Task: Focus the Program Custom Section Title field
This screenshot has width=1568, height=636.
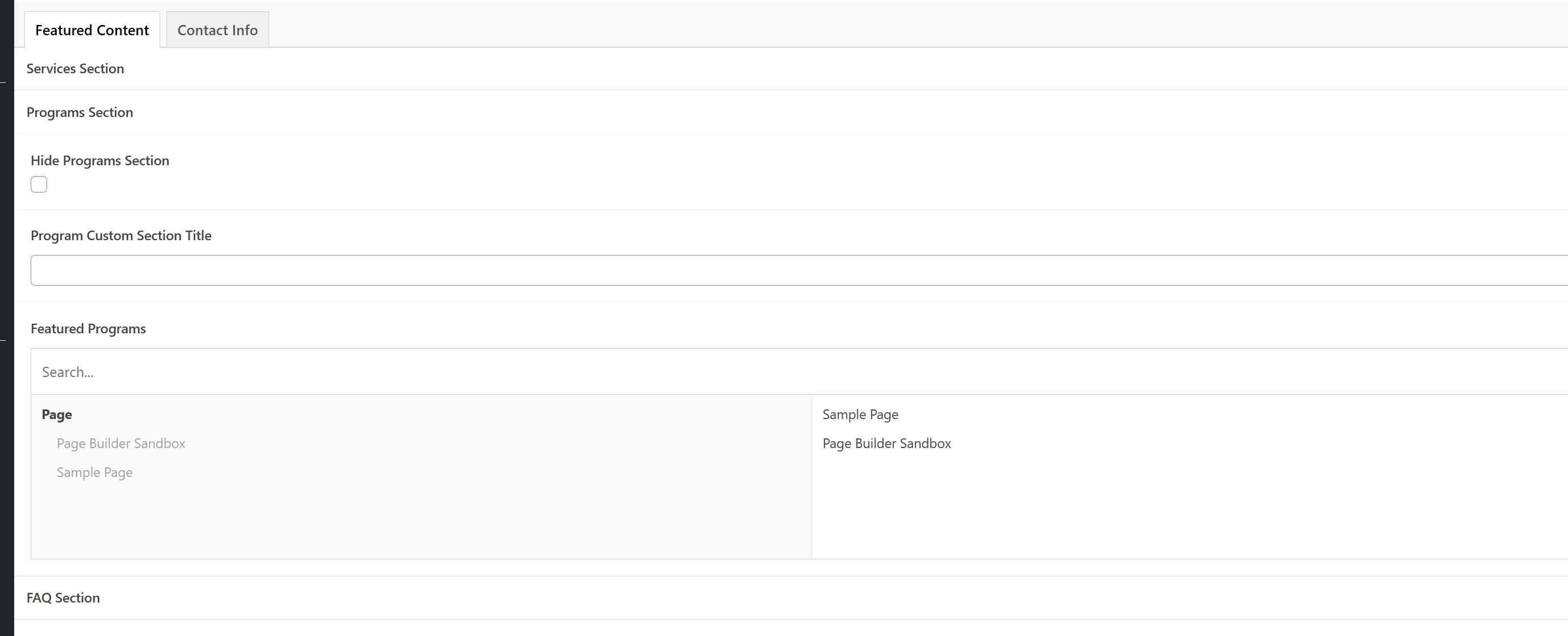Action: 791,270
